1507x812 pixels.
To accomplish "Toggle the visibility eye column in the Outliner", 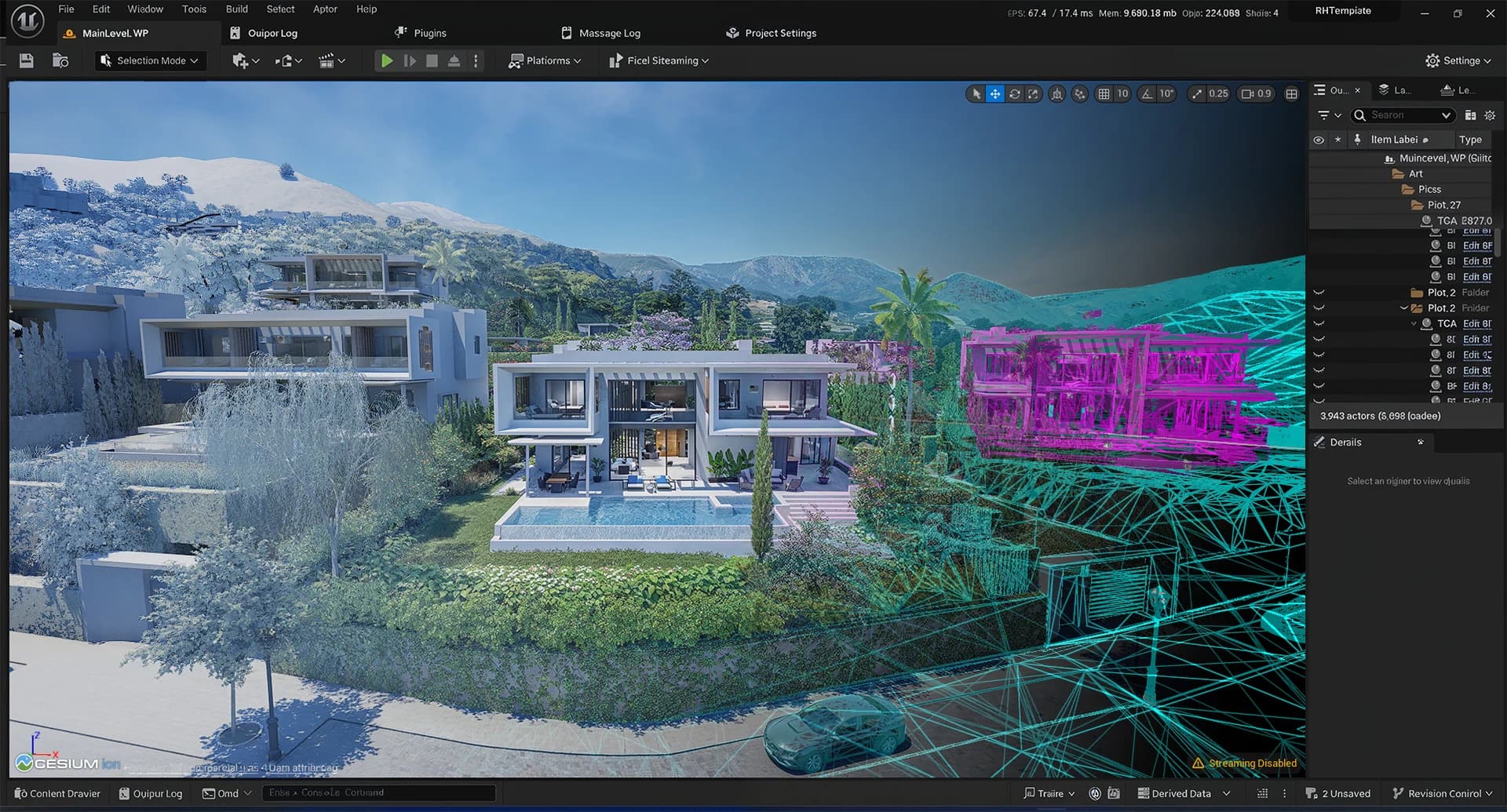I will click(x=1319, y=139).
